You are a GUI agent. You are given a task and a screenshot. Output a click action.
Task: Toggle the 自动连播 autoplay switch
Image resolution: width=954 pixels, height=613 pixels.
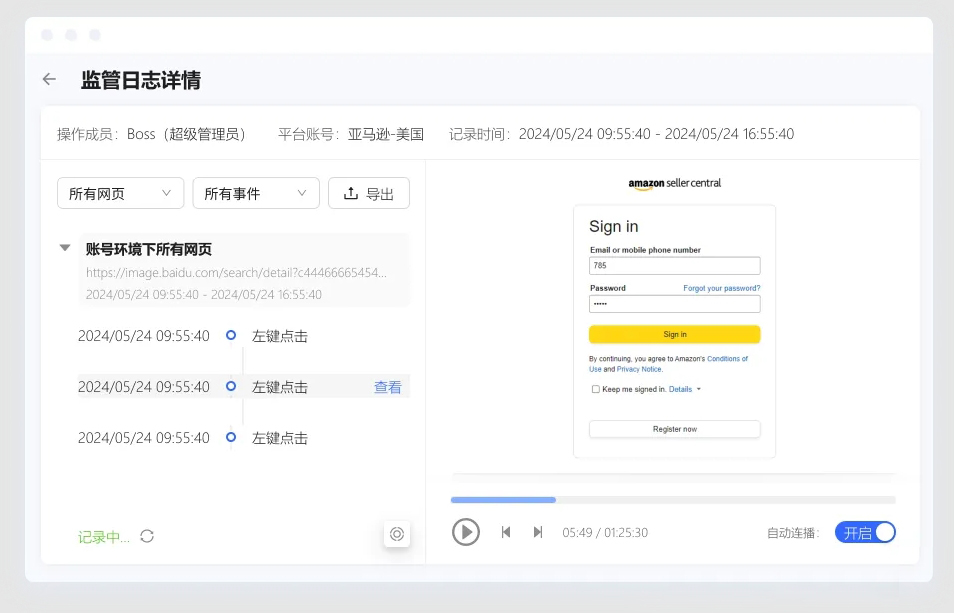coord(865,533)
